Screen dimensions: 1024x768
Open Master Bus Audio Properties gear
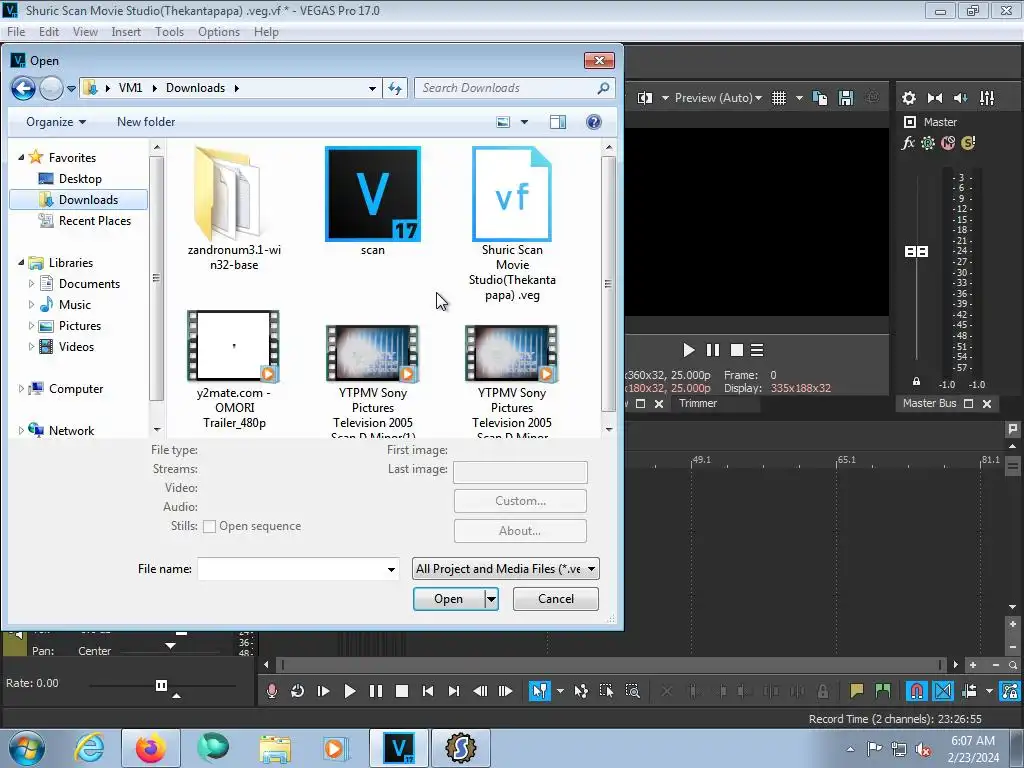point(908,98)
